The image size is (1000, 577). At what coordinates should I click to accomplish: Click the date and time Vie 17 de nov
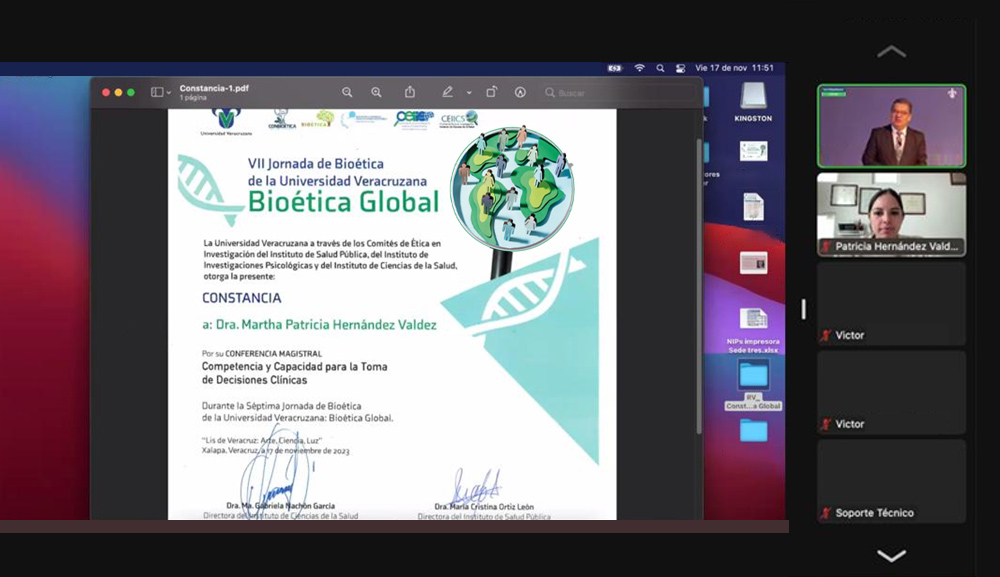(734, 68)
